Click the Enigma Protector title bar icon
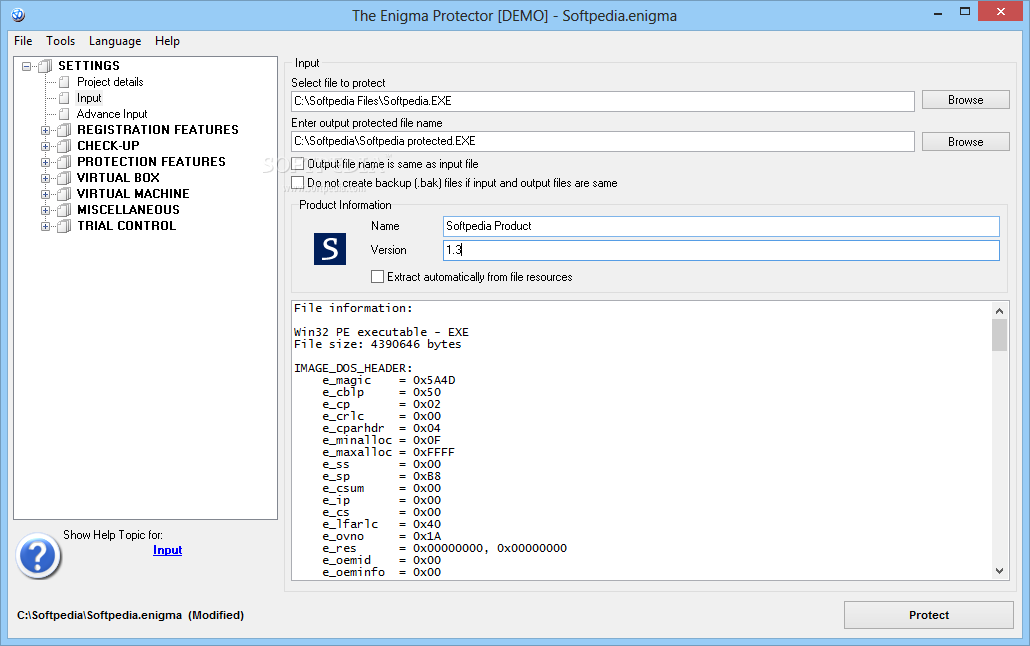The height and width of the screenshot is (646, 1030). pos(18,14)
